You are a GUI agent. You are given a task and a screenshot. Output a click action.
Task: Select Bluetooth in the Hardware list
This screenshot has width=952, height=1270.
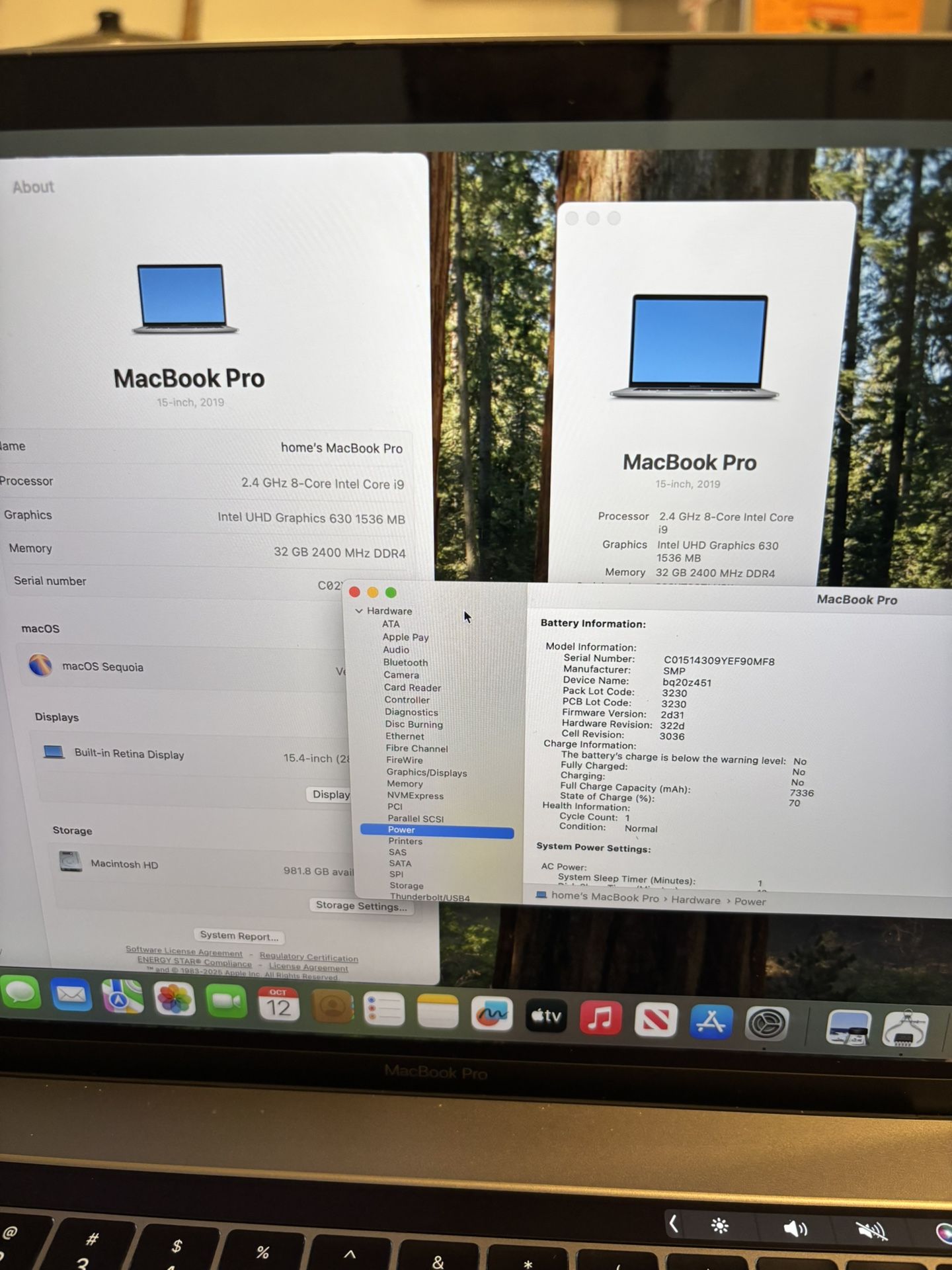(405, 662)
